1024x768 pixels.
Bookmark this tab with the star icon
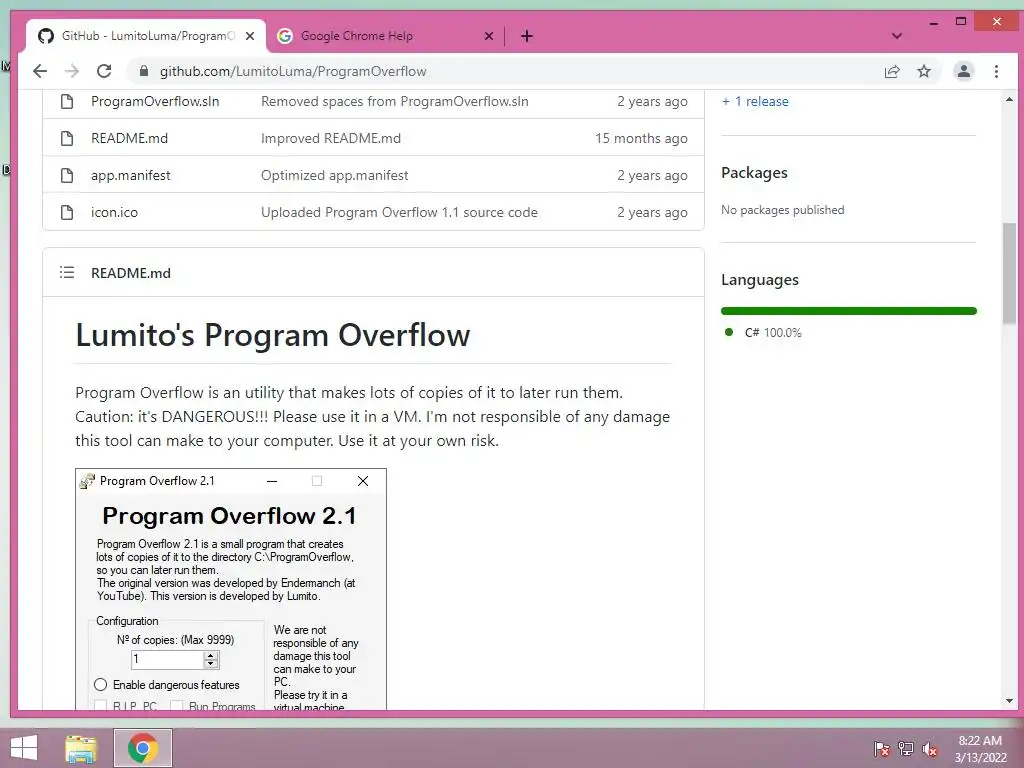tap(923, 71)
